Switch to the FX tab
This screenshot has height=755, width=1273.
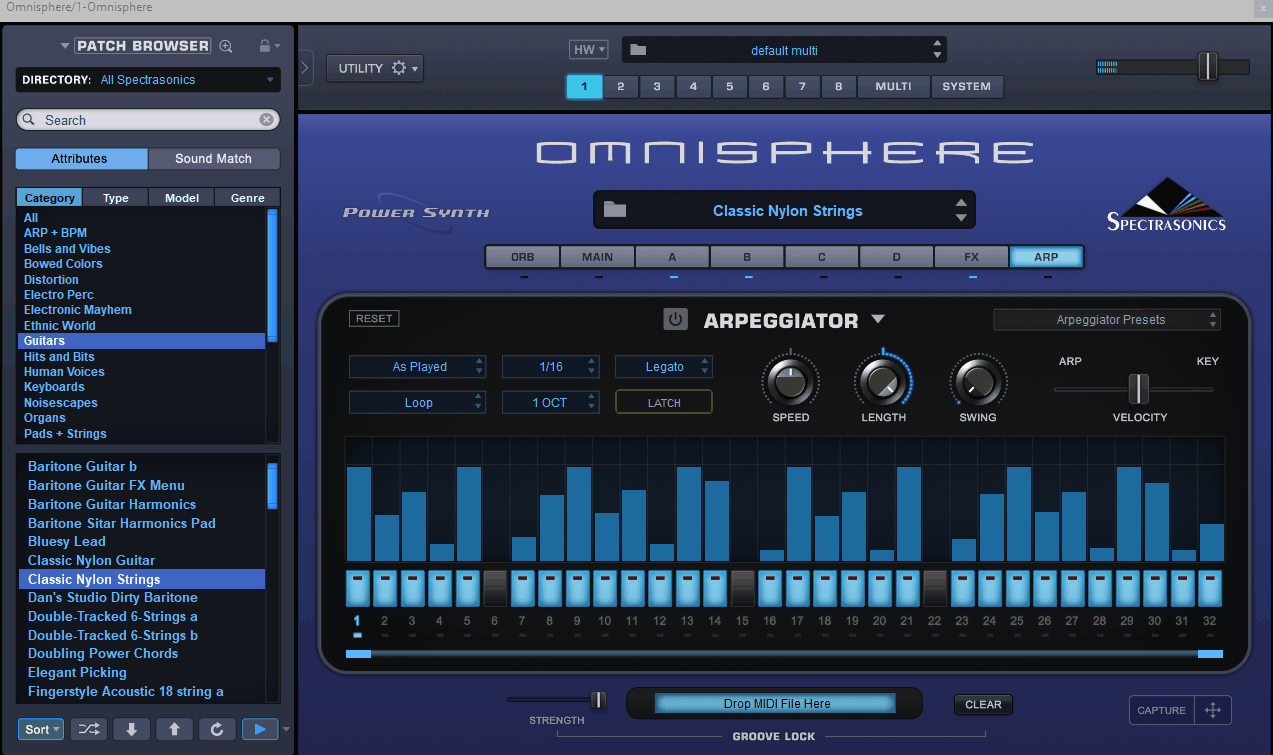971,257
